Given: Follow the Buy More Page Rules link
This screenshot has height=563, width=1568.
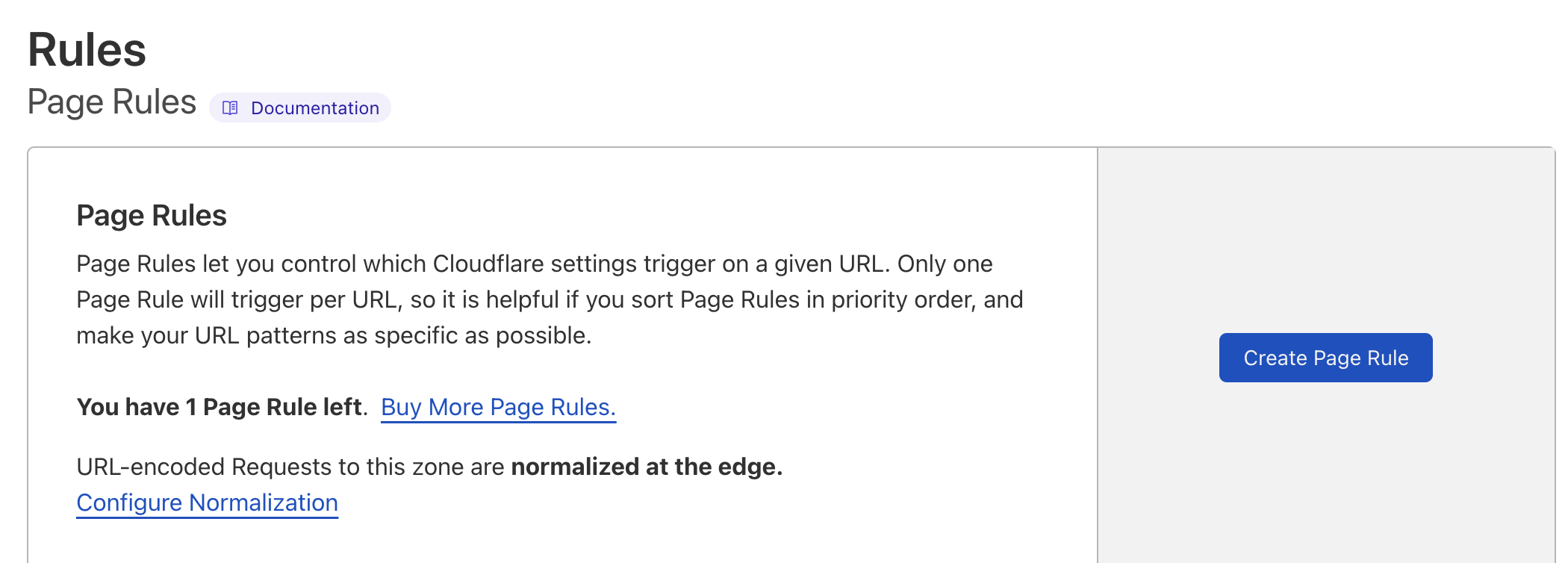Looking at the screenshot, I should coord(498,407).
